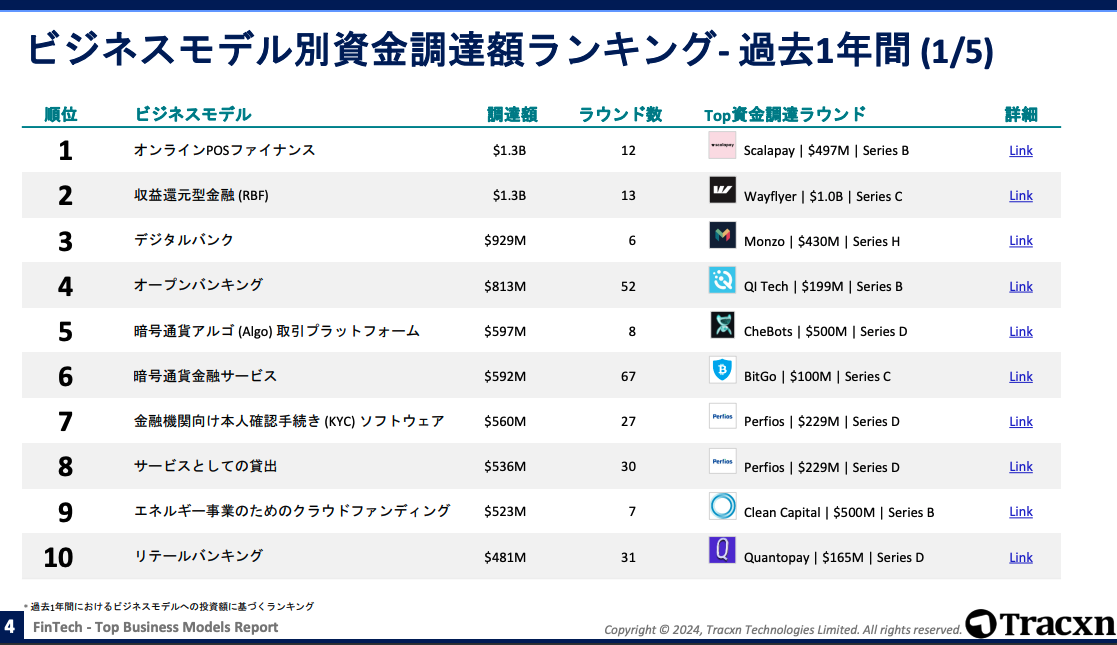The width and height of the screenshot is (1117, 645).
Task: Click the round count 52 for オープンバンキング
Action: [x=628, y=287]
